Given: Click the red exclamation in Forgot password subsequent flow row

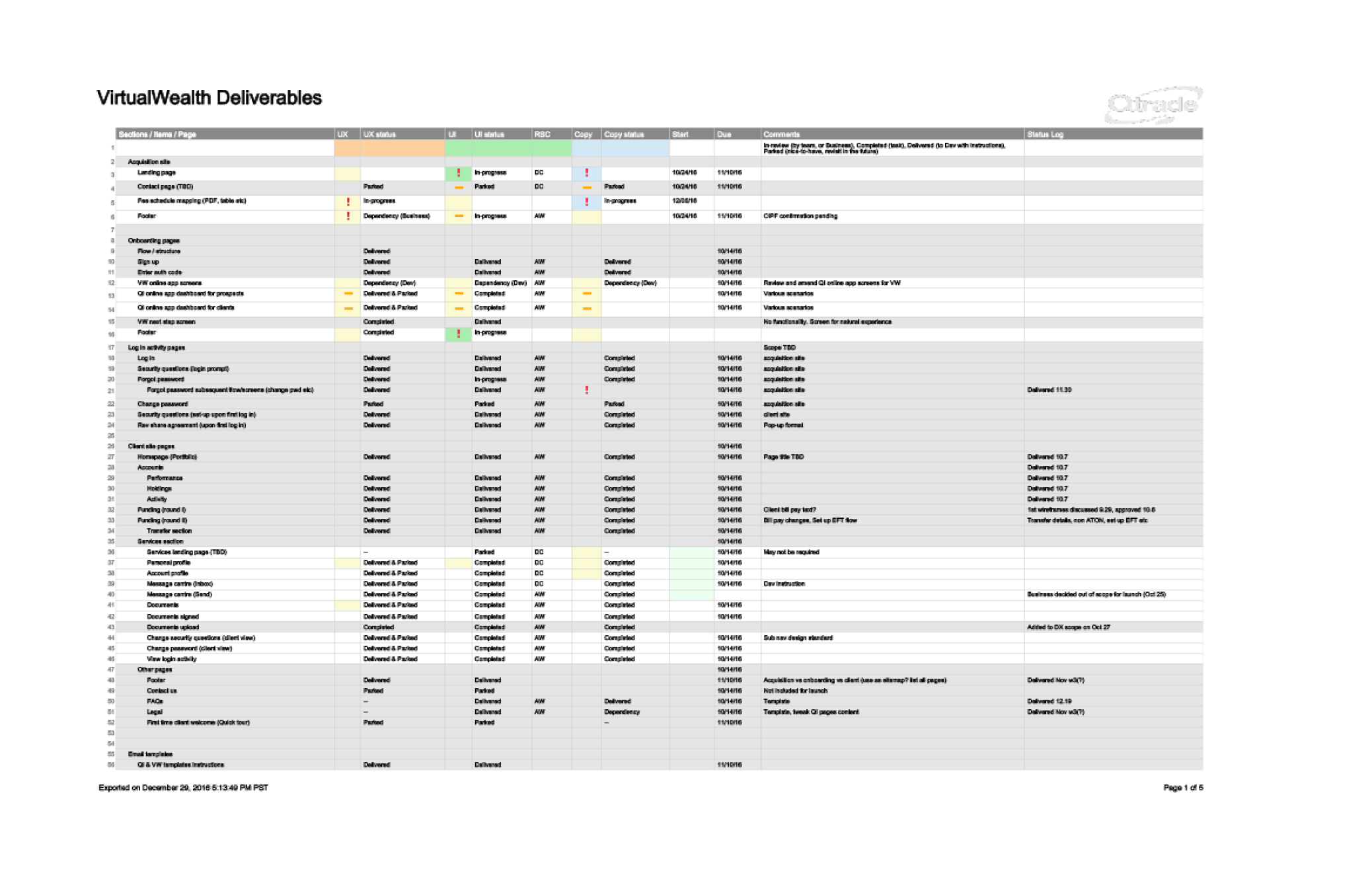Looking at the screenshot, I should (x=586, y=391).
